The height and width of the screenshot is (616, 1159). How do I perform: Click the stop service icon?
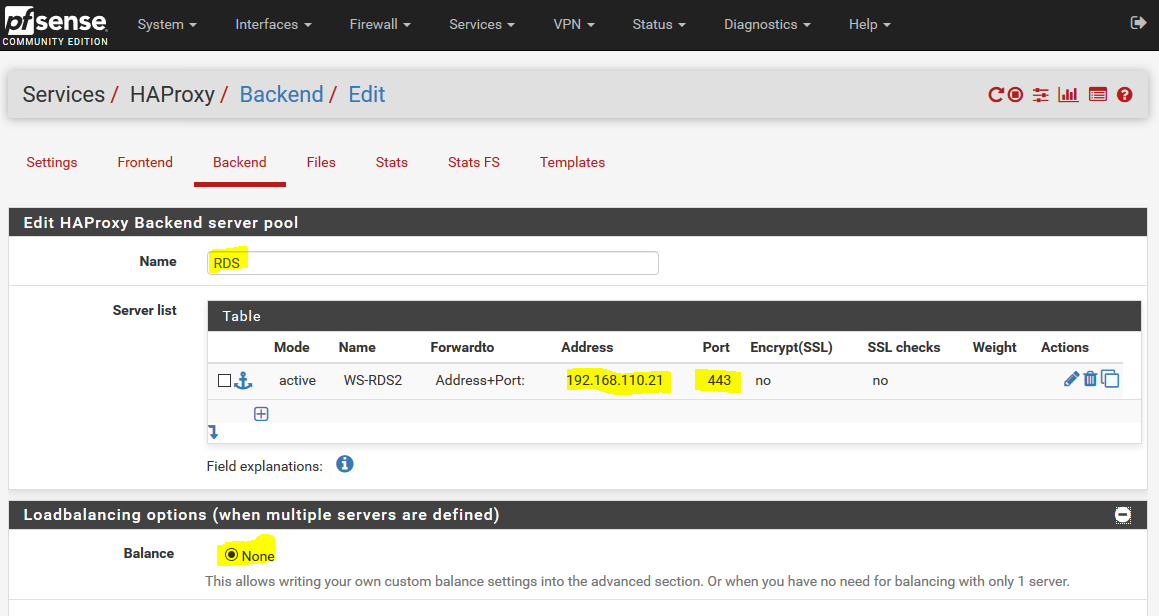(1016, 95)
